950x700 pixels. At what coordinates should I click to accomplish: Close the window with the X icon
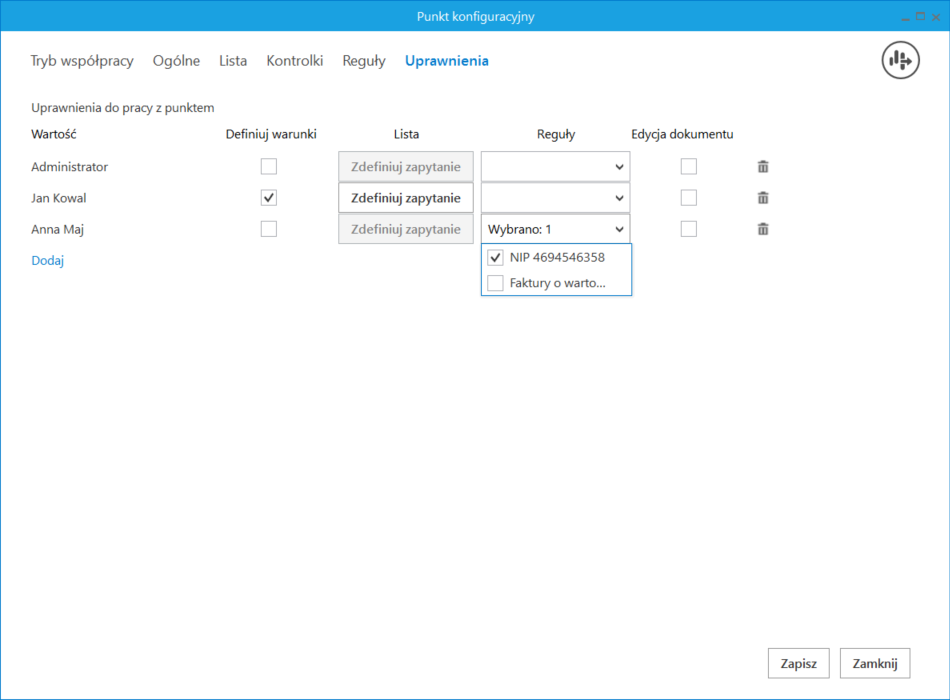point(936,17)
